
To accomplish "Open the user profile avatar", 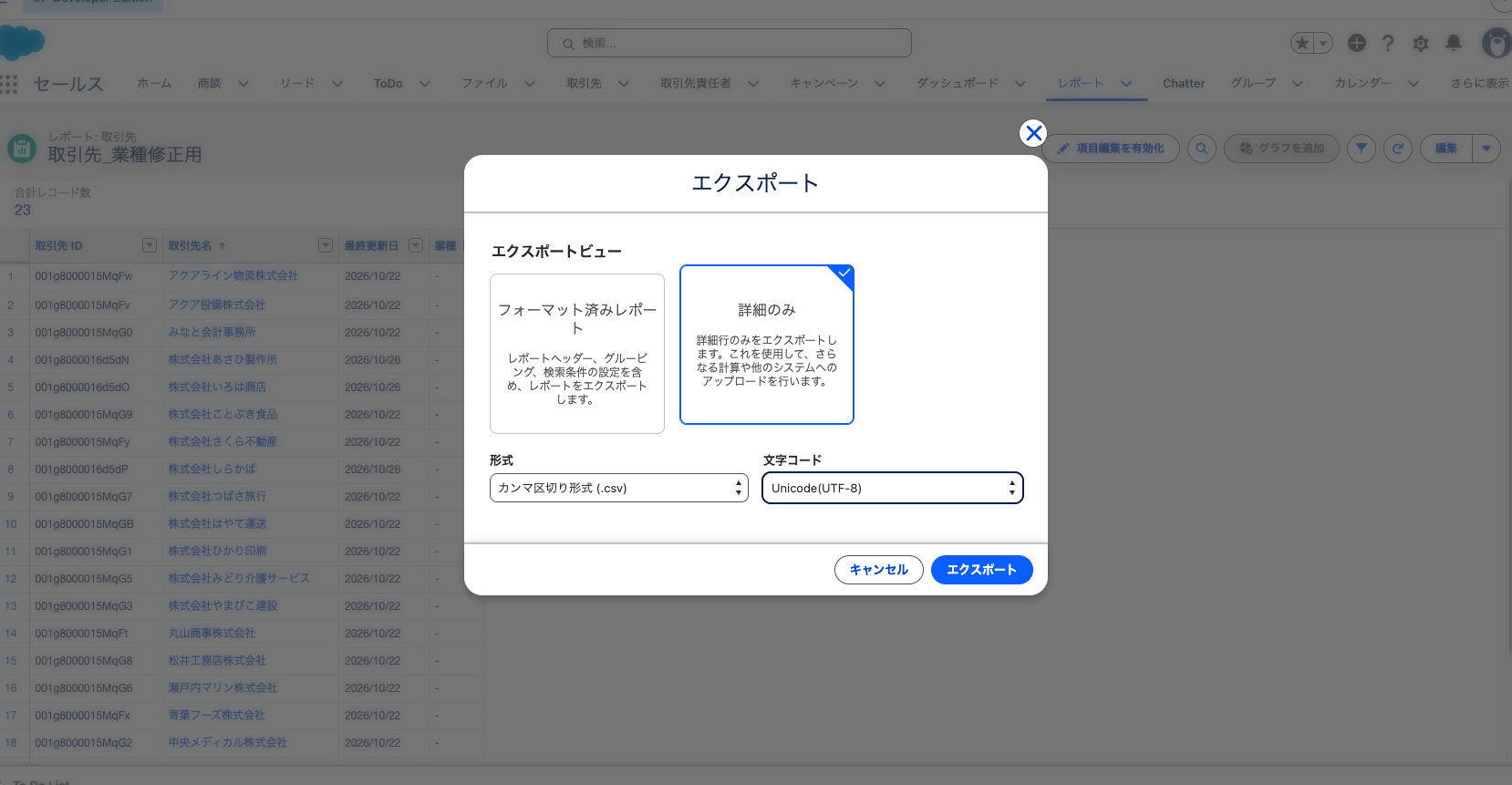I will (x=1496, y=43).
